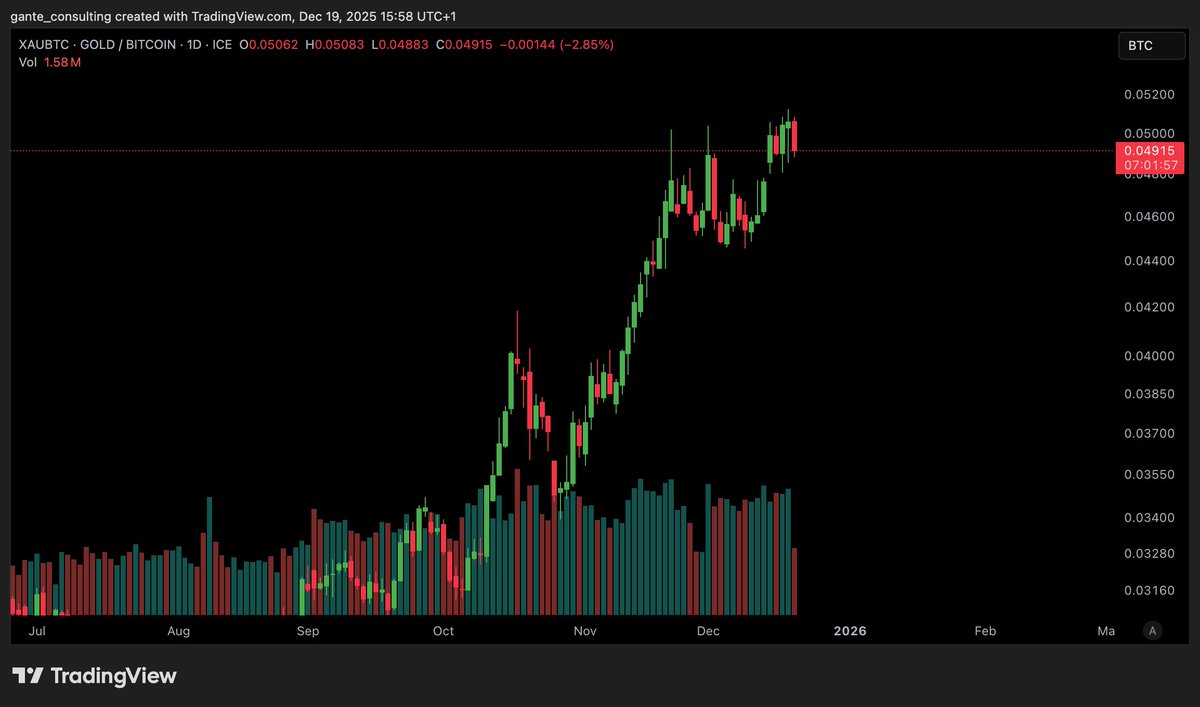Screen dimensions: 1200x707
Task: Click the change value −0.00144 (−2.85%)
Action: click(557, 45)
